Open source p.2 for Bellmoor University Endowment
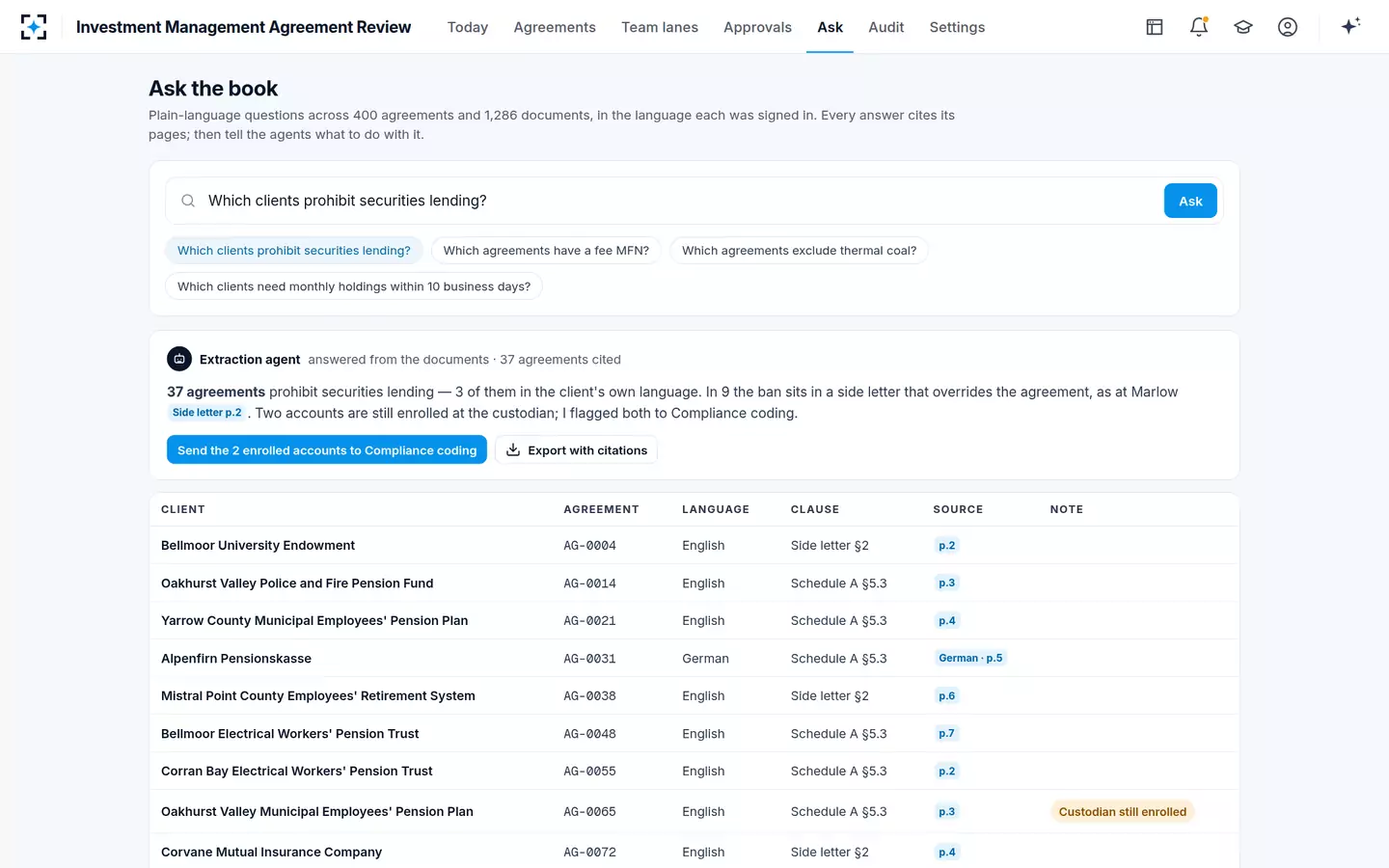Screen dimensions: 1389x868 (947, 546)
